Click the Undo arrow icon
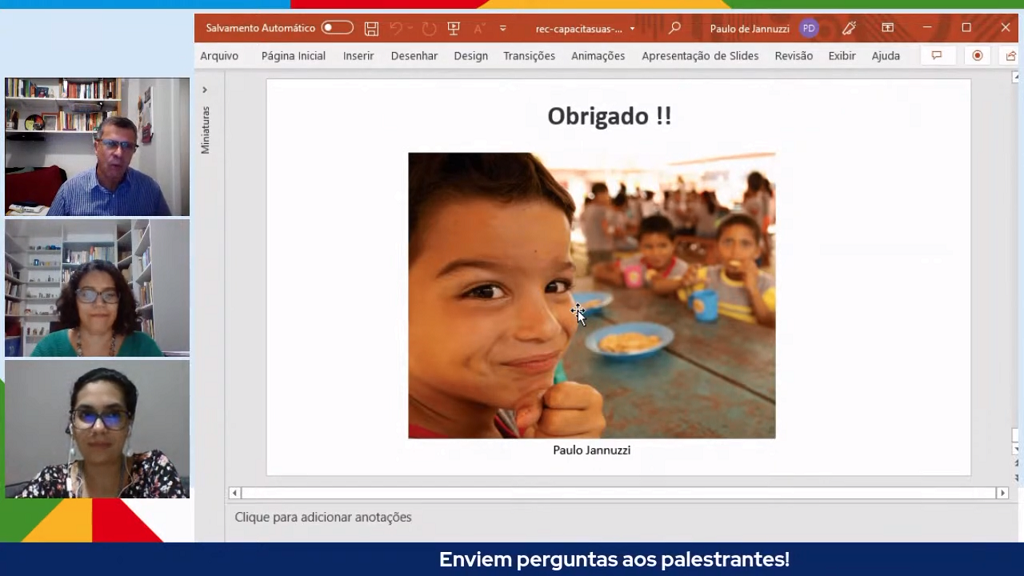Screen dimensions: 1024x576 (396, 29)
